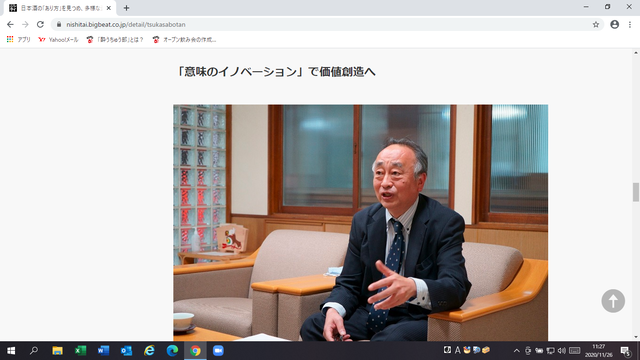This screenshot has height=360, width=640.
Task: Close the 日本酒の「あり方」 tab
Action: pos(109,8)
